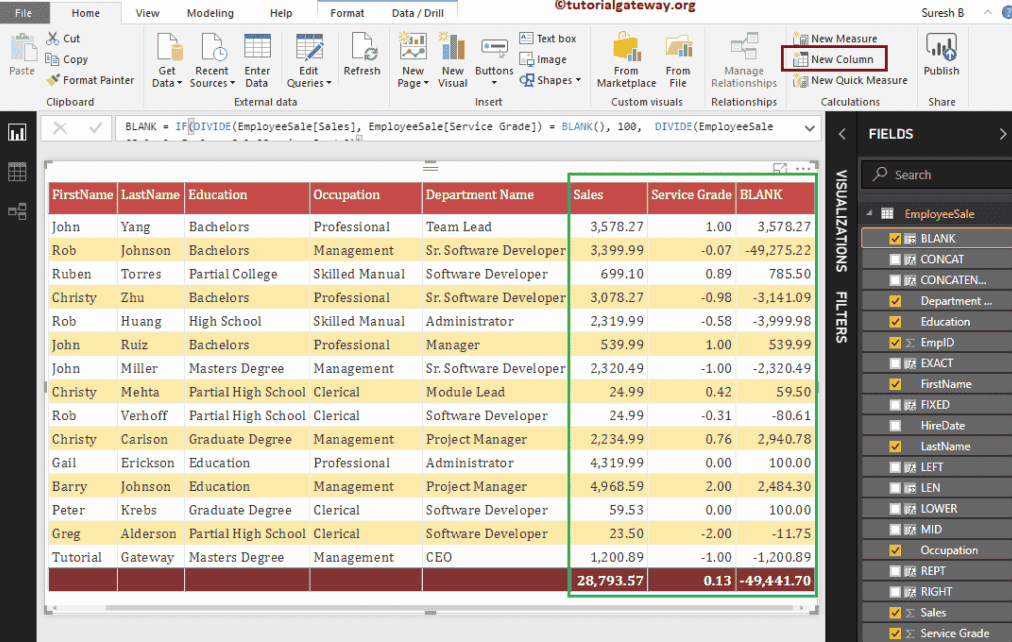Switch to the Modeling ribbon tab
The height and width of the screenshot is (642, 1012).
(211, 13)
